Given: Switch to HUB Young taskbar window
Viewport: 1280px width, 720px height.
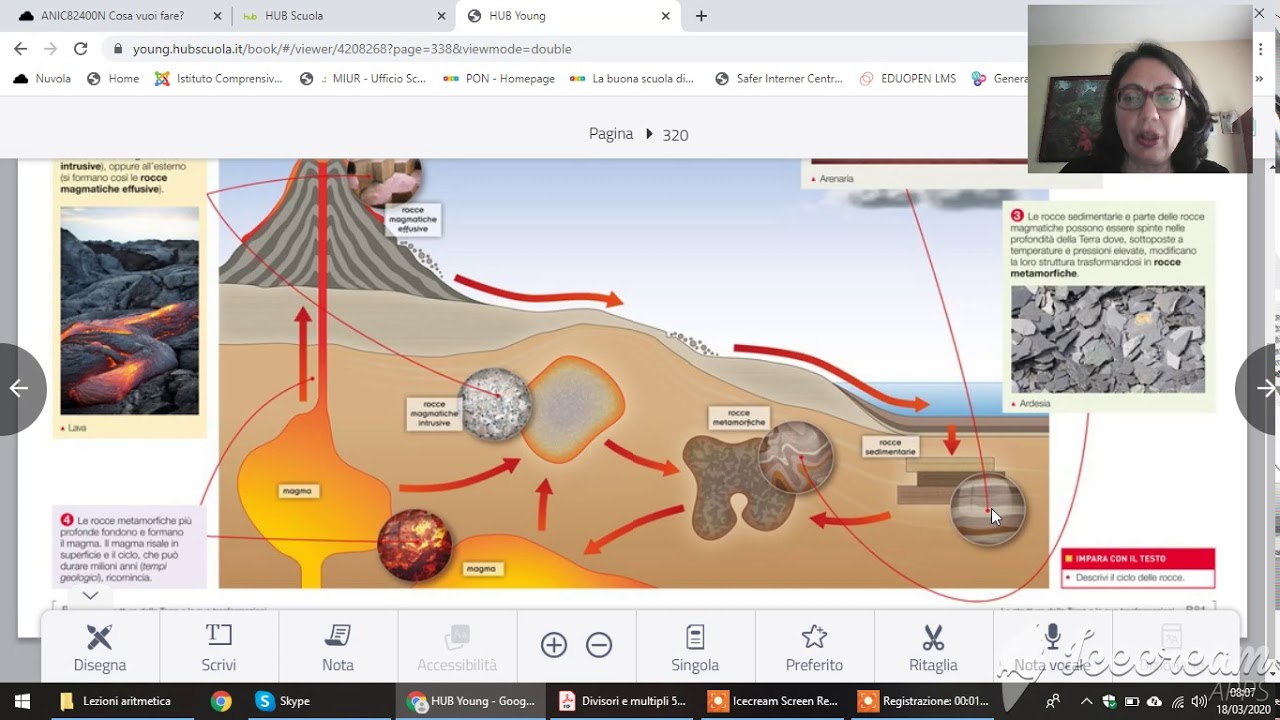Looking at the screenshot, I should [471, 701].
